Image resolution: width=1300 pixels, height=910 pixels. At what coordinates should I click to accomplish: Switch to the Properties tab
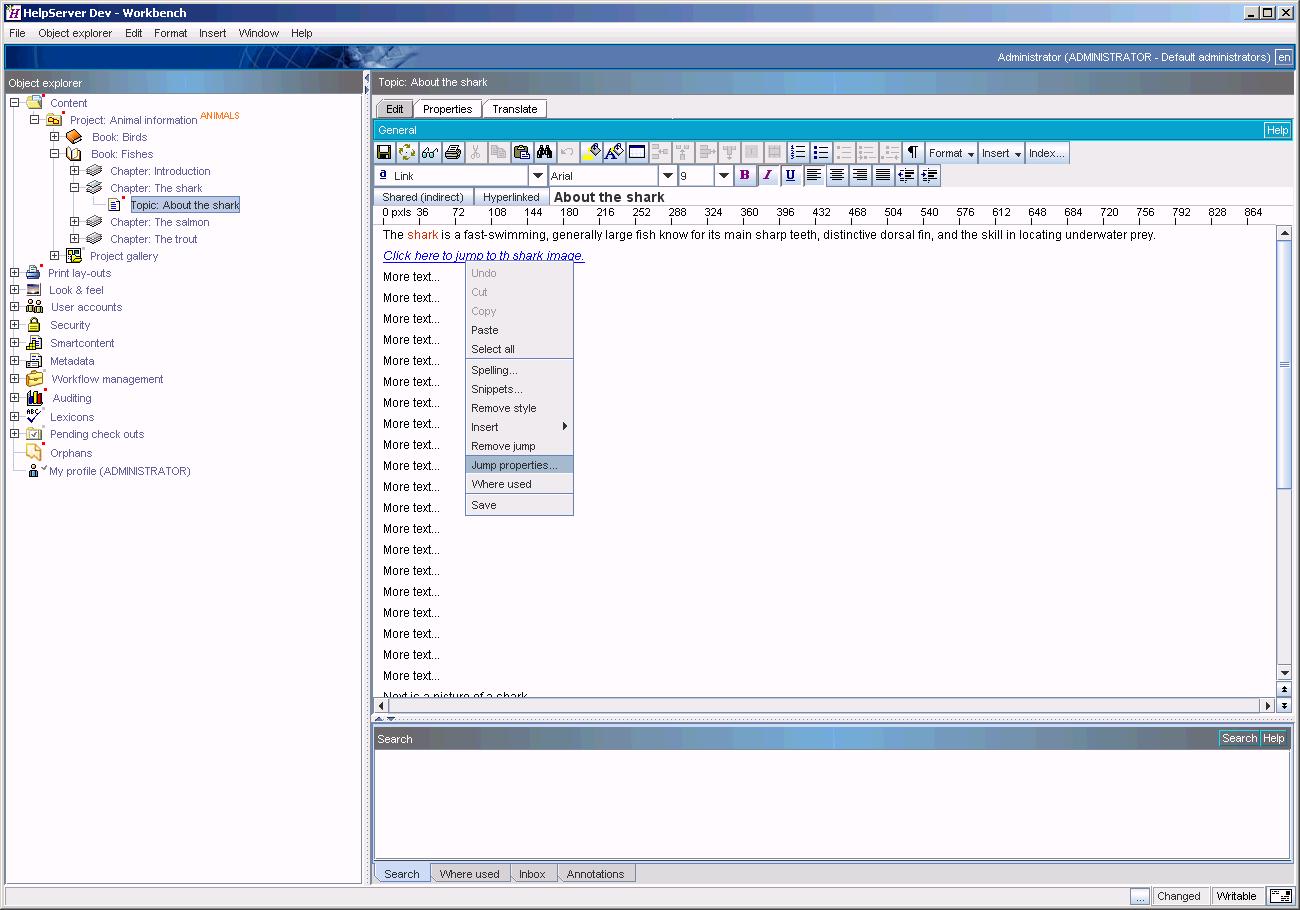[x=447, y=109]
